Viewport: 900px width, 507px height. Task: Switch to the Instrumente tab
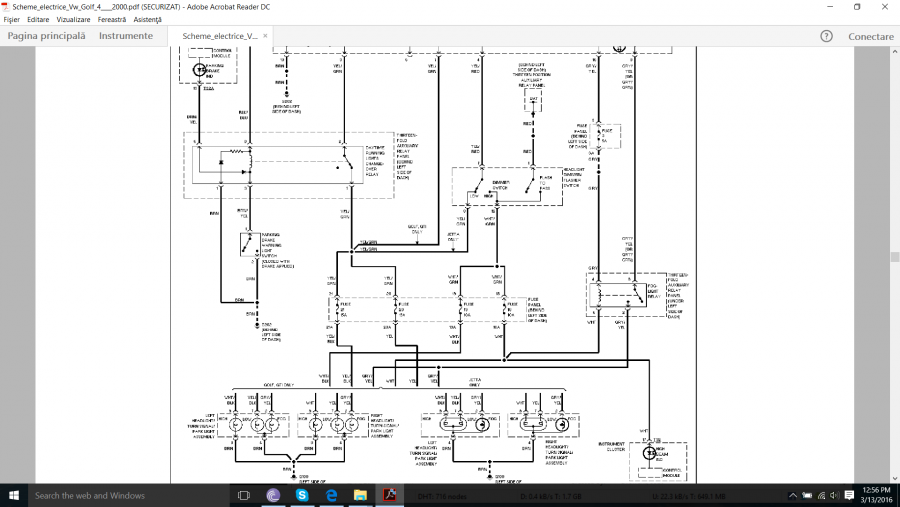(126, 36)
